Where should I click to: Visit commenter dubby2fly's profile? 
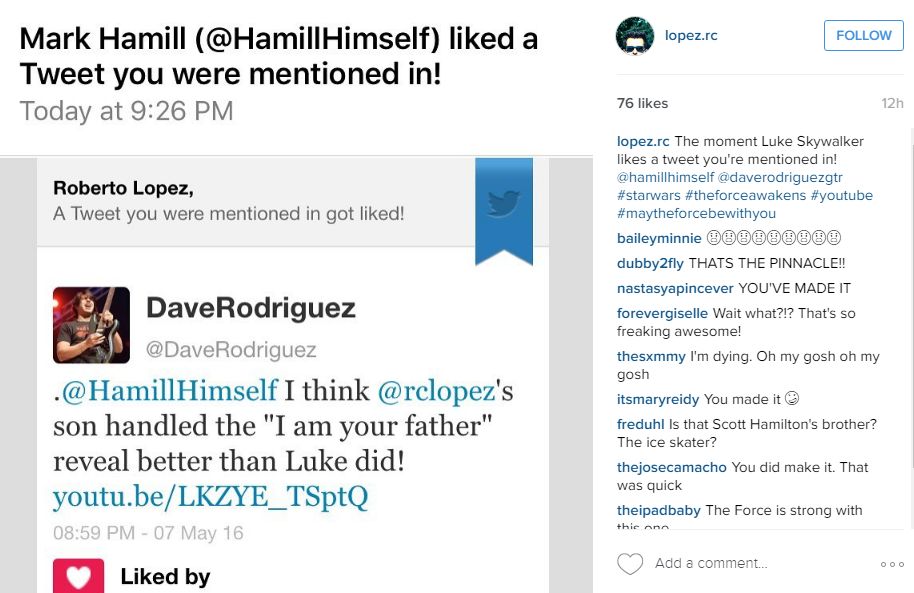coord(651,263)
